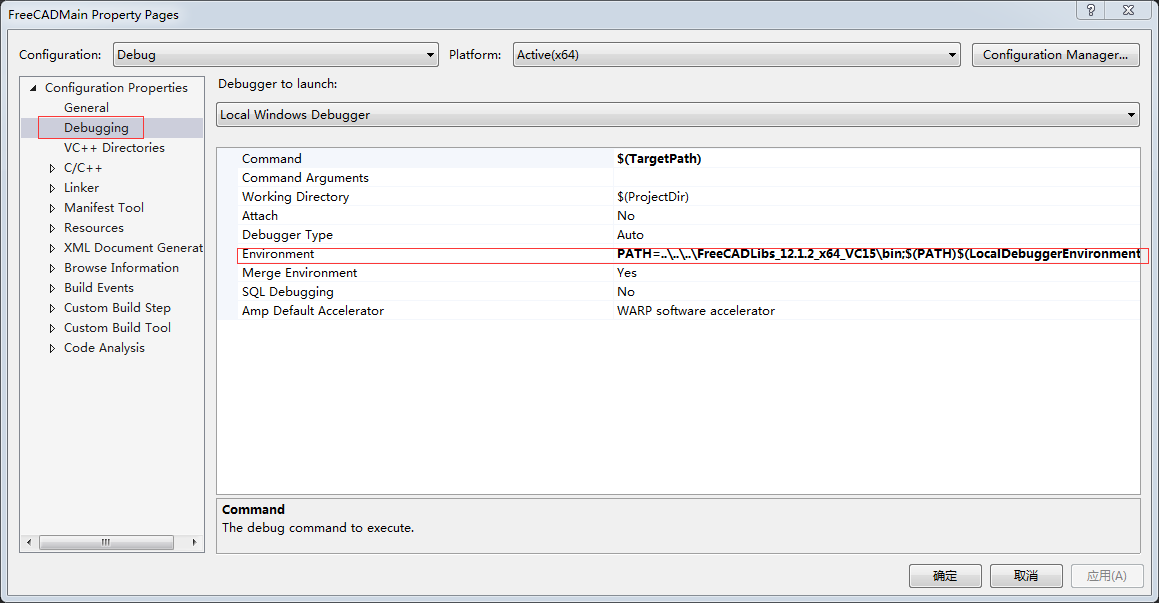
Task: Click the tree scrollbar left arrow
Action: [29, 542]
